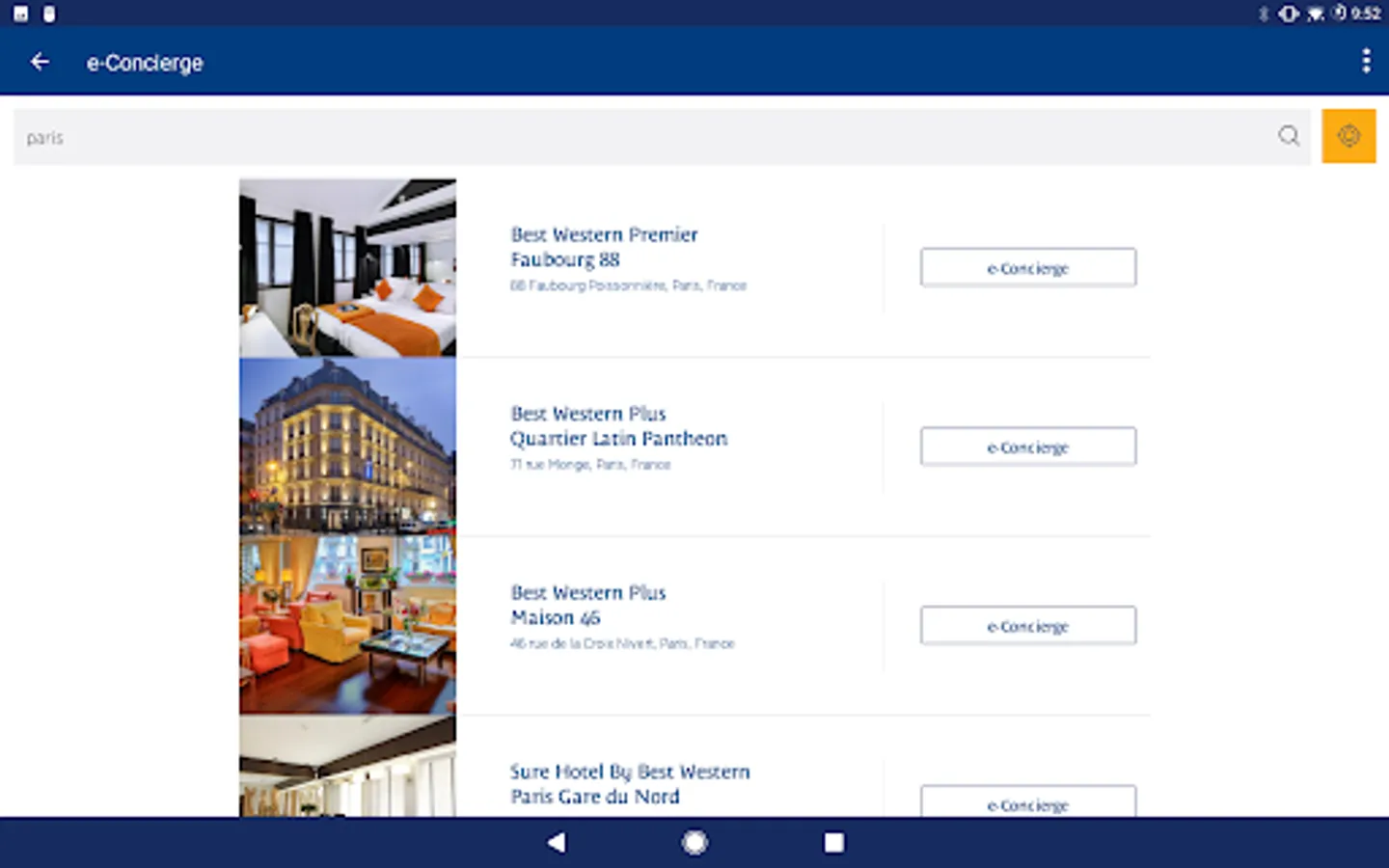Open the three-dot overflow menu
1389x868 pixels.
(1366, 61)
